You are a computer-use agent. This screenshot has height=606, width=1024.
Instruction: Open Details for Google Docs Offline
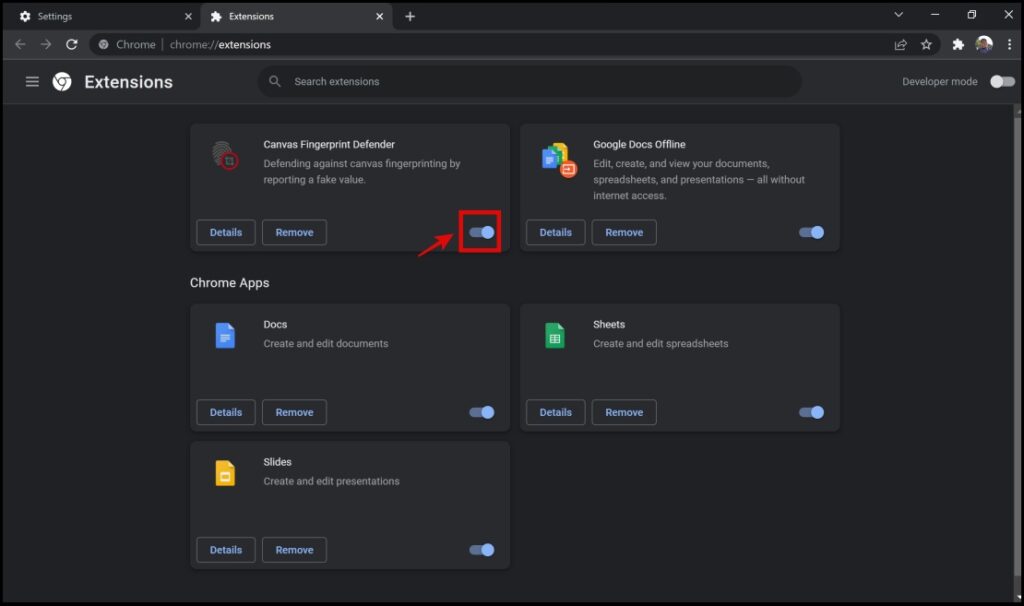coord(556,232)
